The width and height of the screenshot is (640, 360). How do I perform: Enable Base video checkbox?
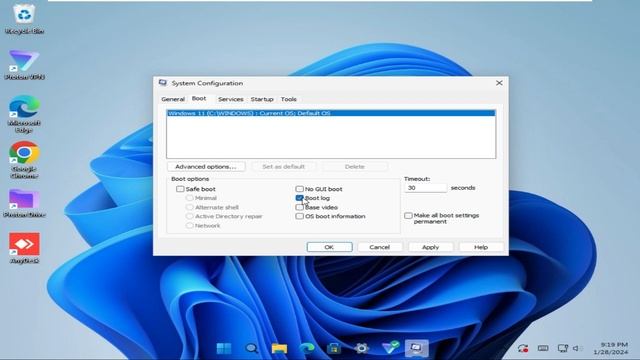[x=299, y=207]
